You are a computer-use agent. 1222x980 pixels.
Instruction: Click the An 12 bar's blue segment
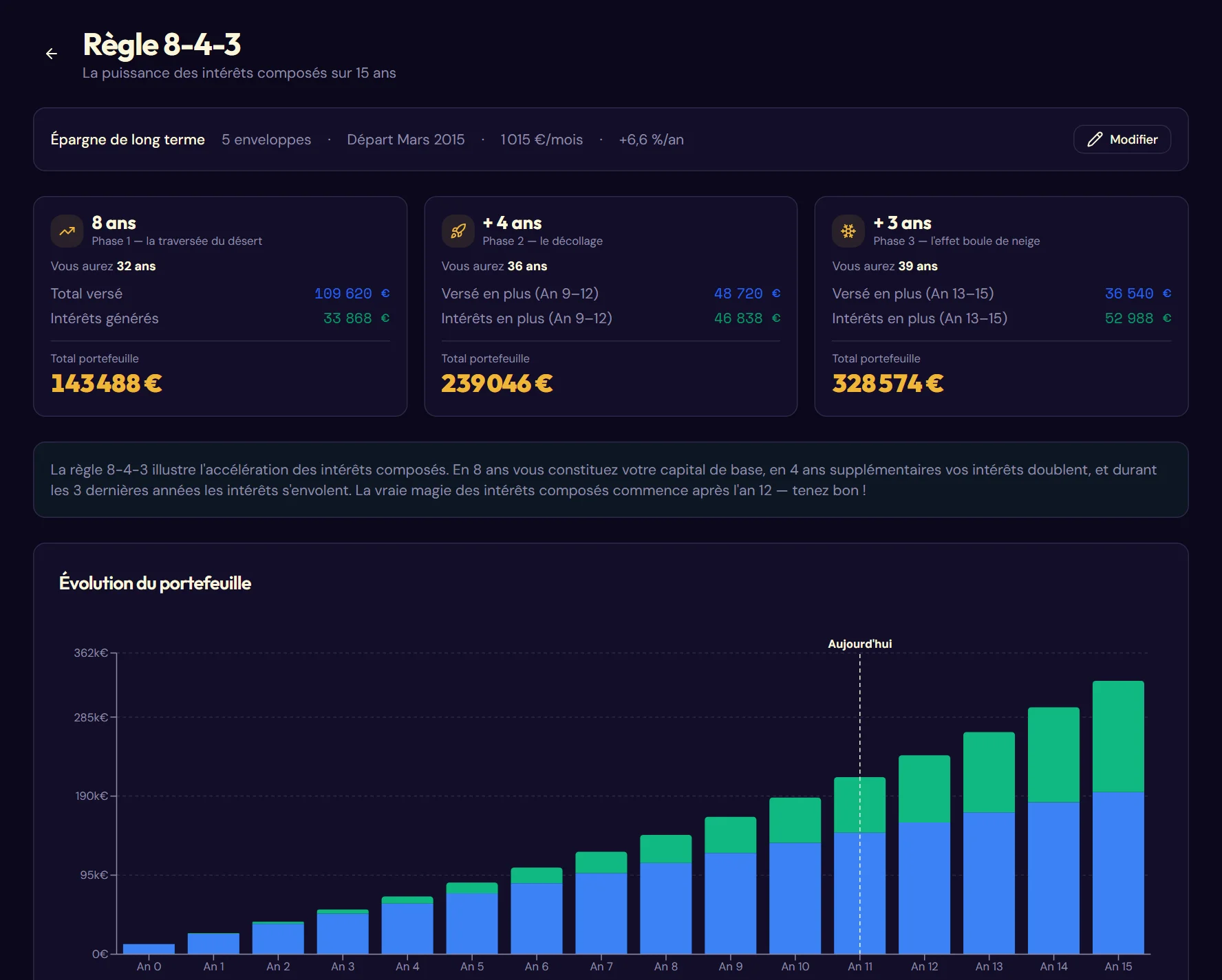coord(924,888)
